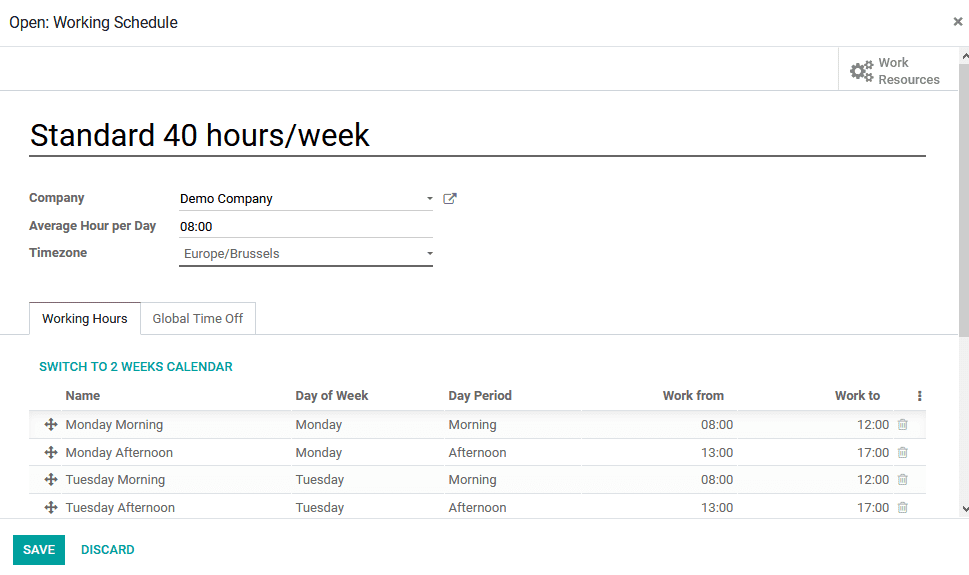Select 'Tuesday Afternoon' name cell
The image size is (969, 575).
pos(120,508)
